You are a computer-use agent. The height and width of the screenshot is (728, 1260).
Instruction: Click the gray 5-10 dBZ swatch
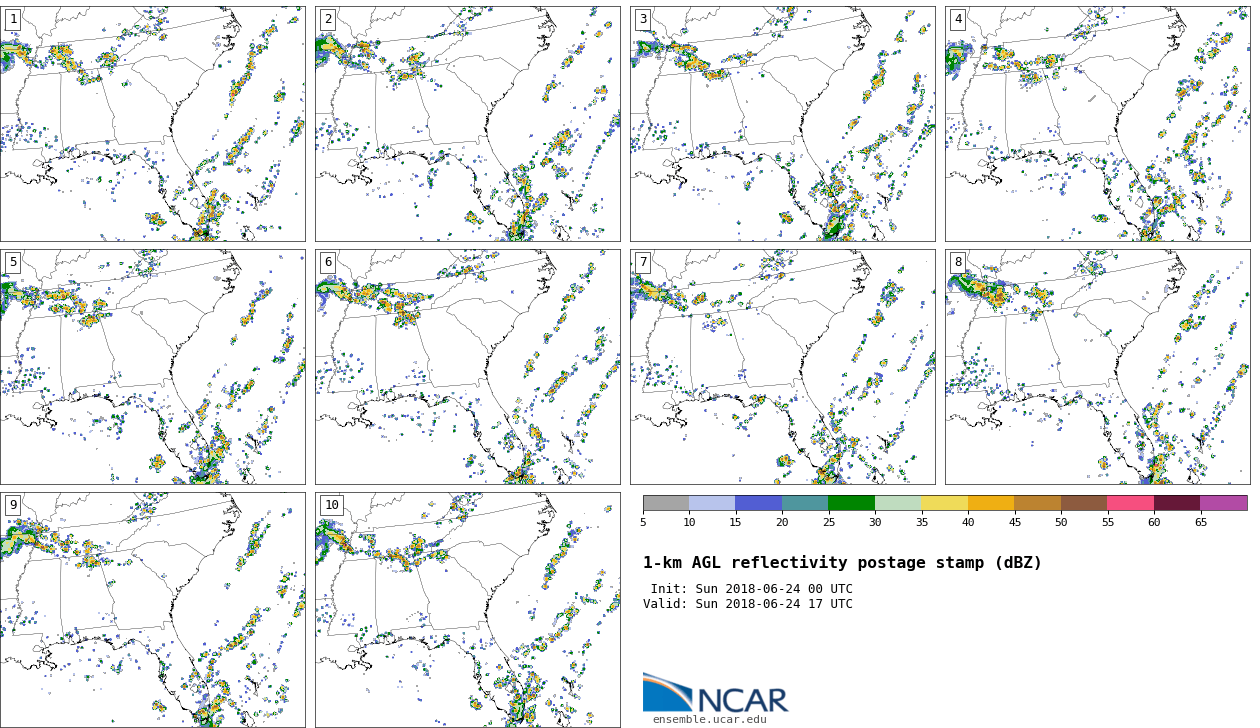(x=666, y=503)
